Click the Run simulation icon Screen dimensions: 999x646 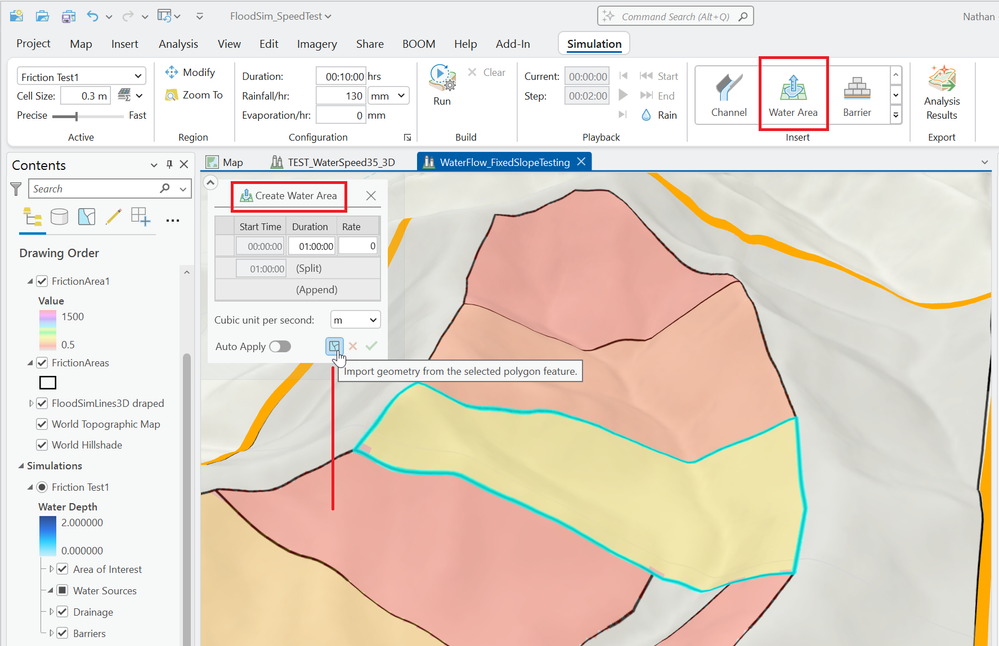pos(441,80)
